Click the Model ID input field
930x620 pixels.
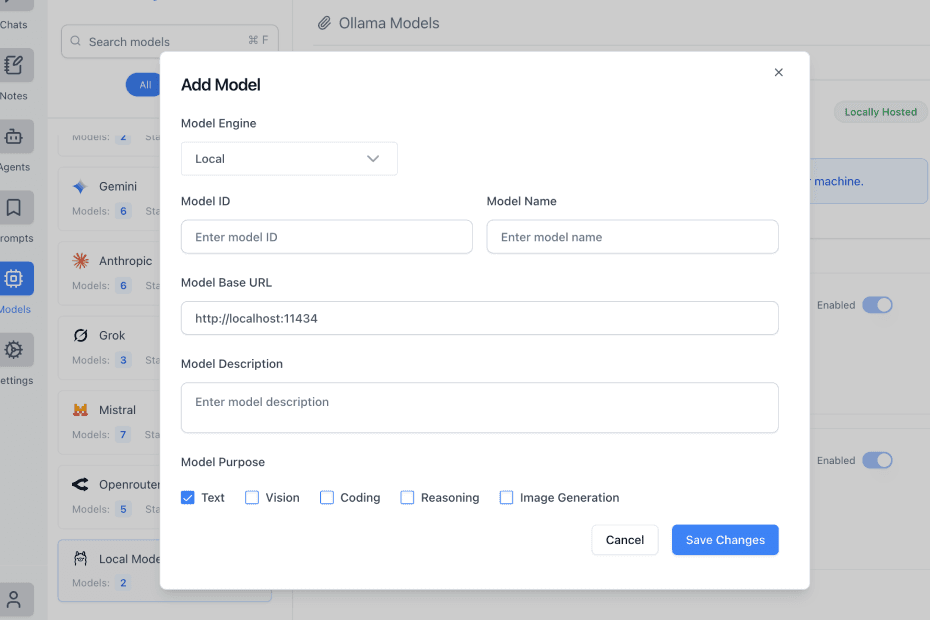326,237
